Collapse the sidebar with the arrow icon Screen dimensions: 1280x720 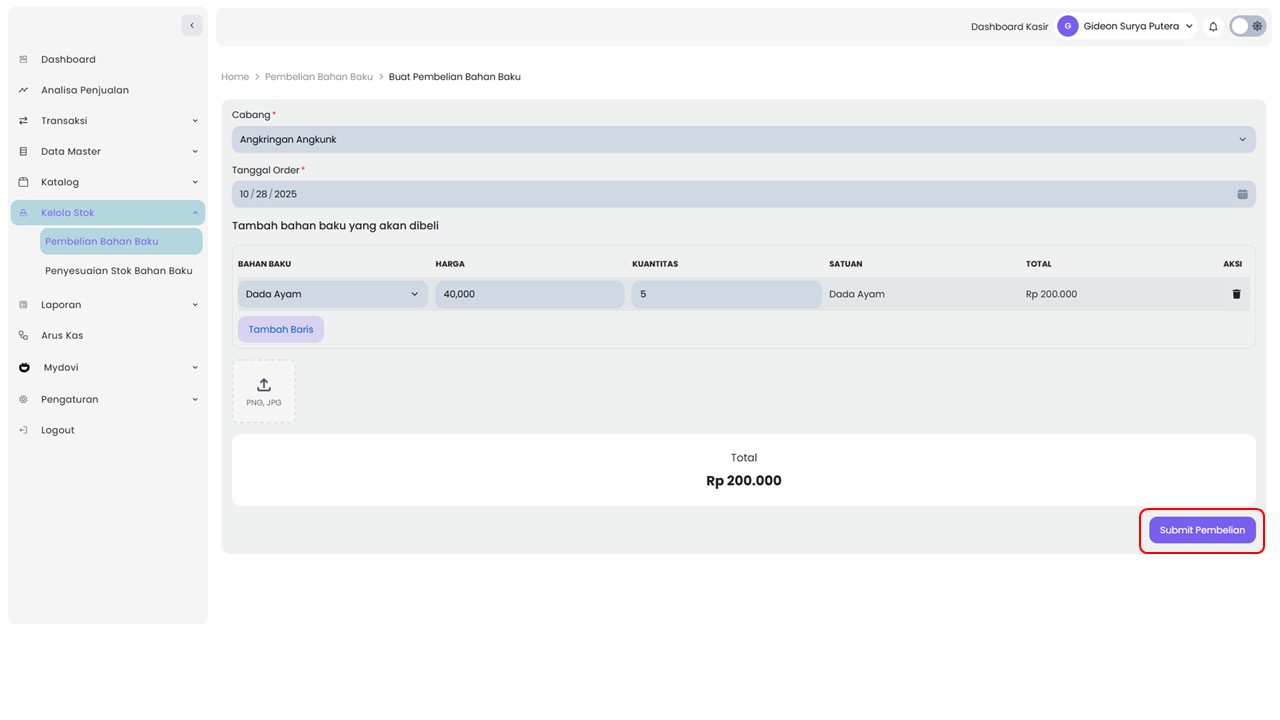(192, 25)
